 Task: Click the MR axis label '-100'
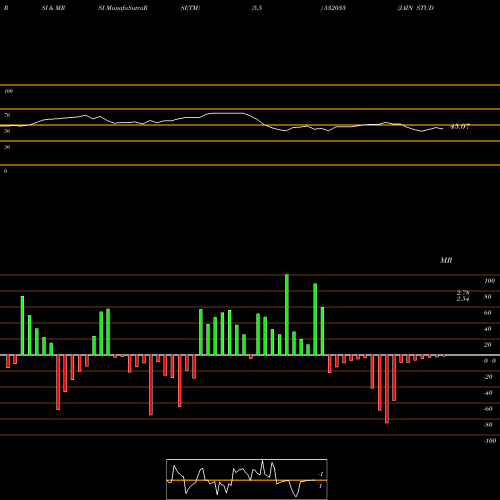click(x=490, y=441)
